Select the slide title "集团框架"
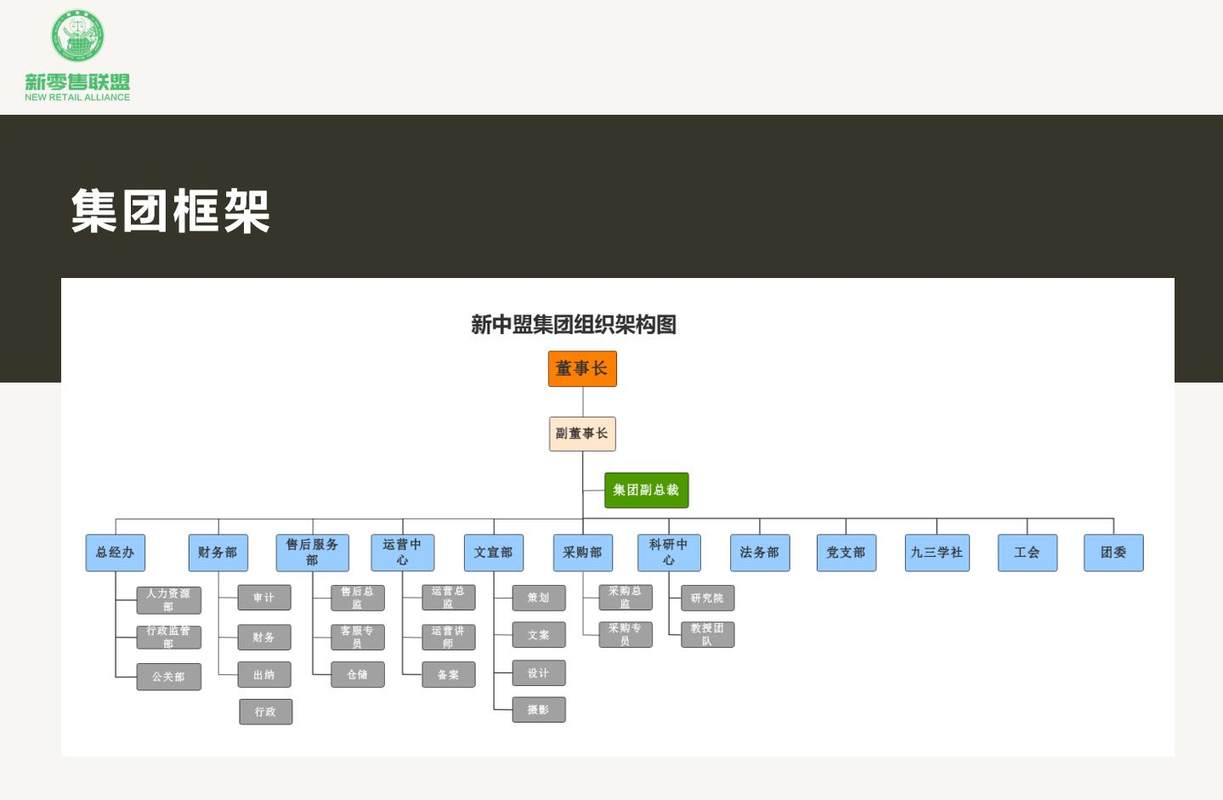The image size is (1223, 800). coord(171,211)
